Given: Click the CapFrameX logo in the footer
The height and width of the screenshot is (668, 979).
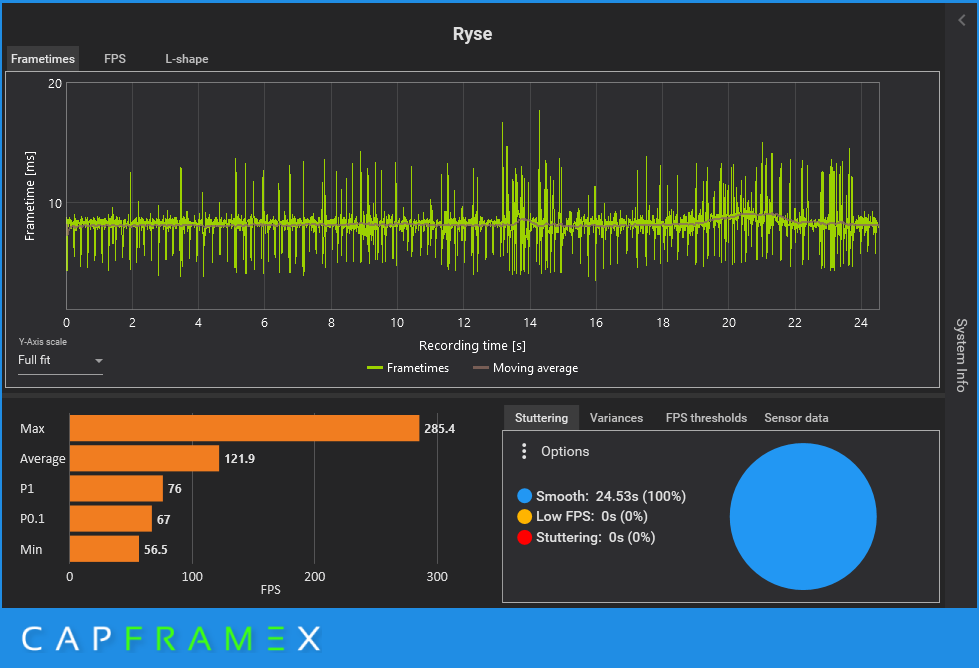Looking at the screenshot, I should pyautogui.click(x=171, y=638).
